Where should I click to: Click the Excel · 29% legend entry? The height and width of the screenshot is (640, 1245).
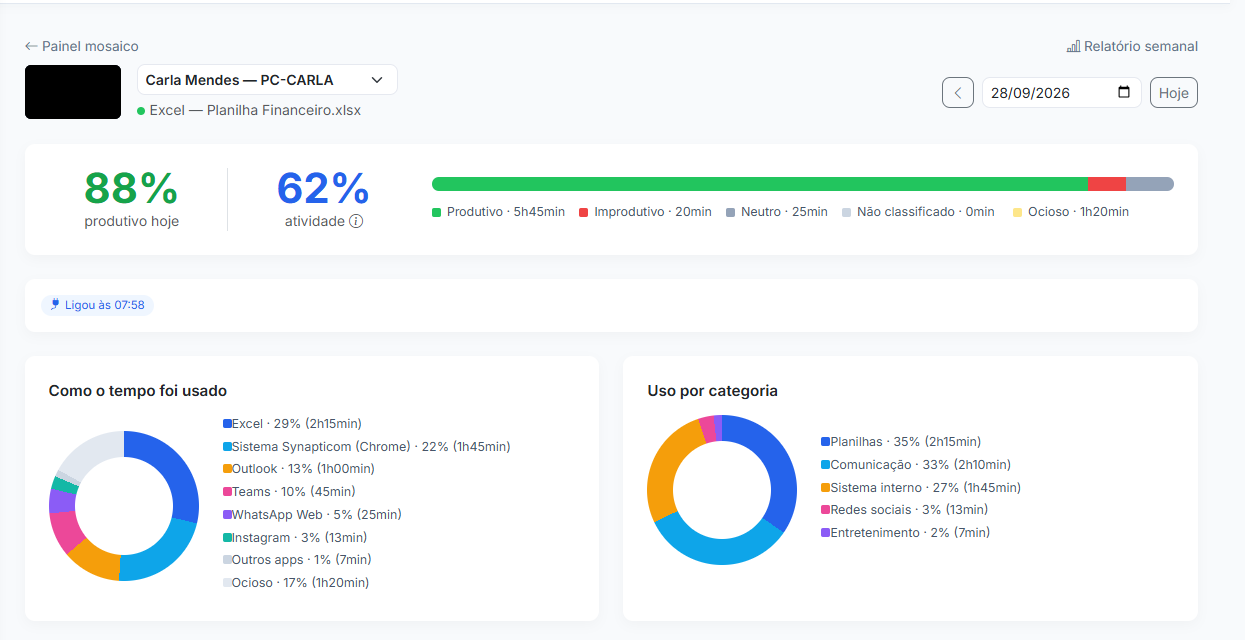[x=292, y=424]
